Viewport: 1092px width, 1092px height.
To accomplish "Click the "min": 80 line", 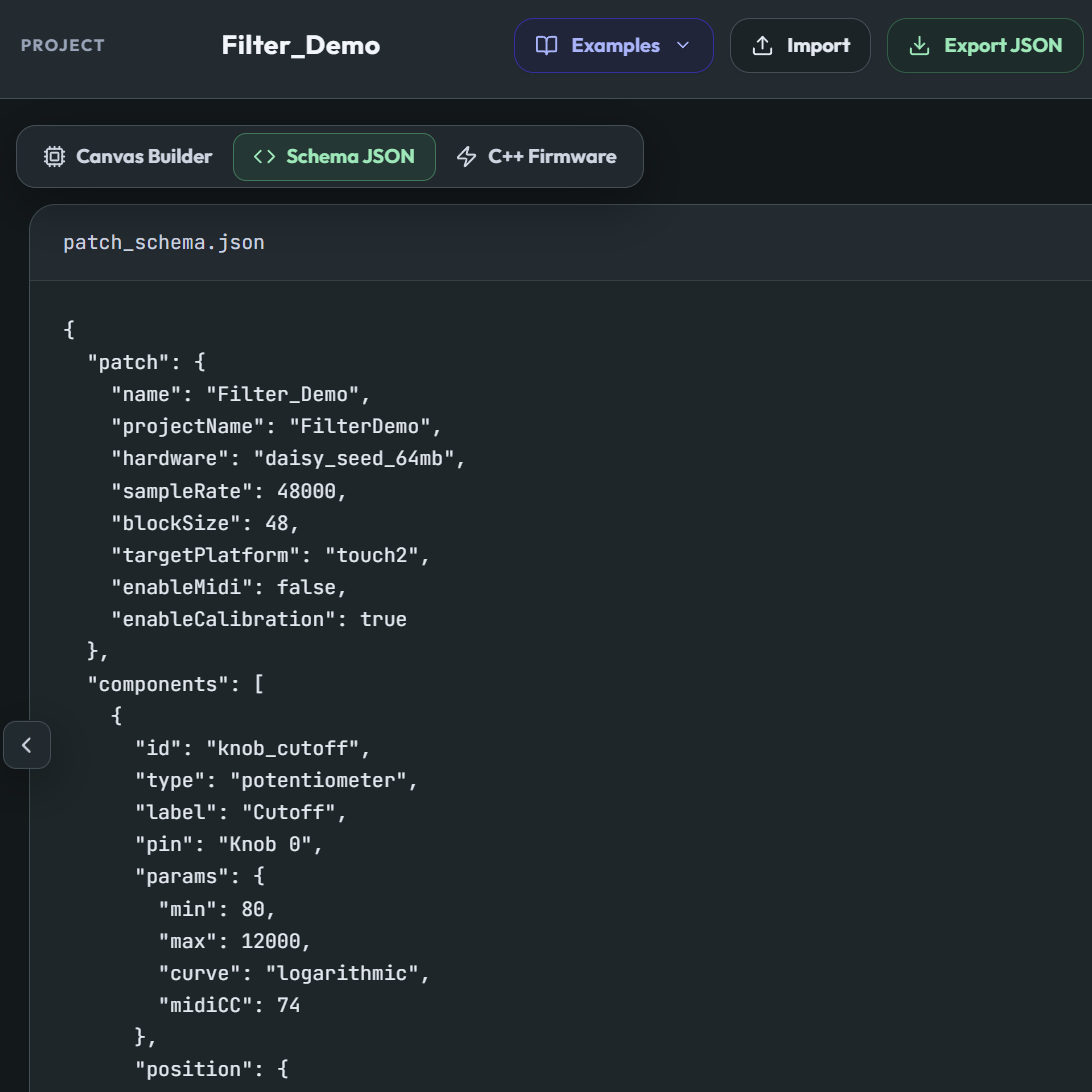I will 217,909.
